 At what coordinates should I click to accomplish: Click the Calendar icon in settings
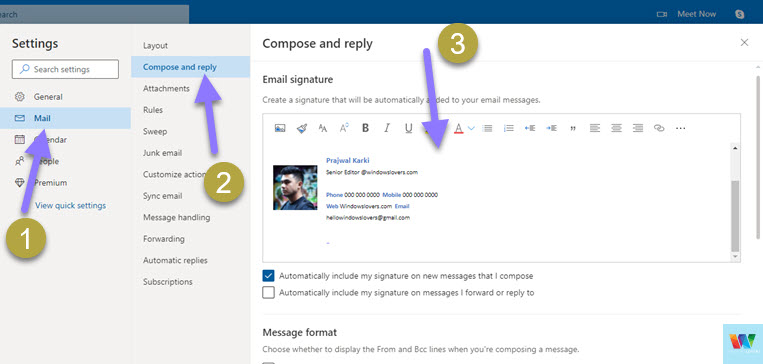[x=19, y=140]
